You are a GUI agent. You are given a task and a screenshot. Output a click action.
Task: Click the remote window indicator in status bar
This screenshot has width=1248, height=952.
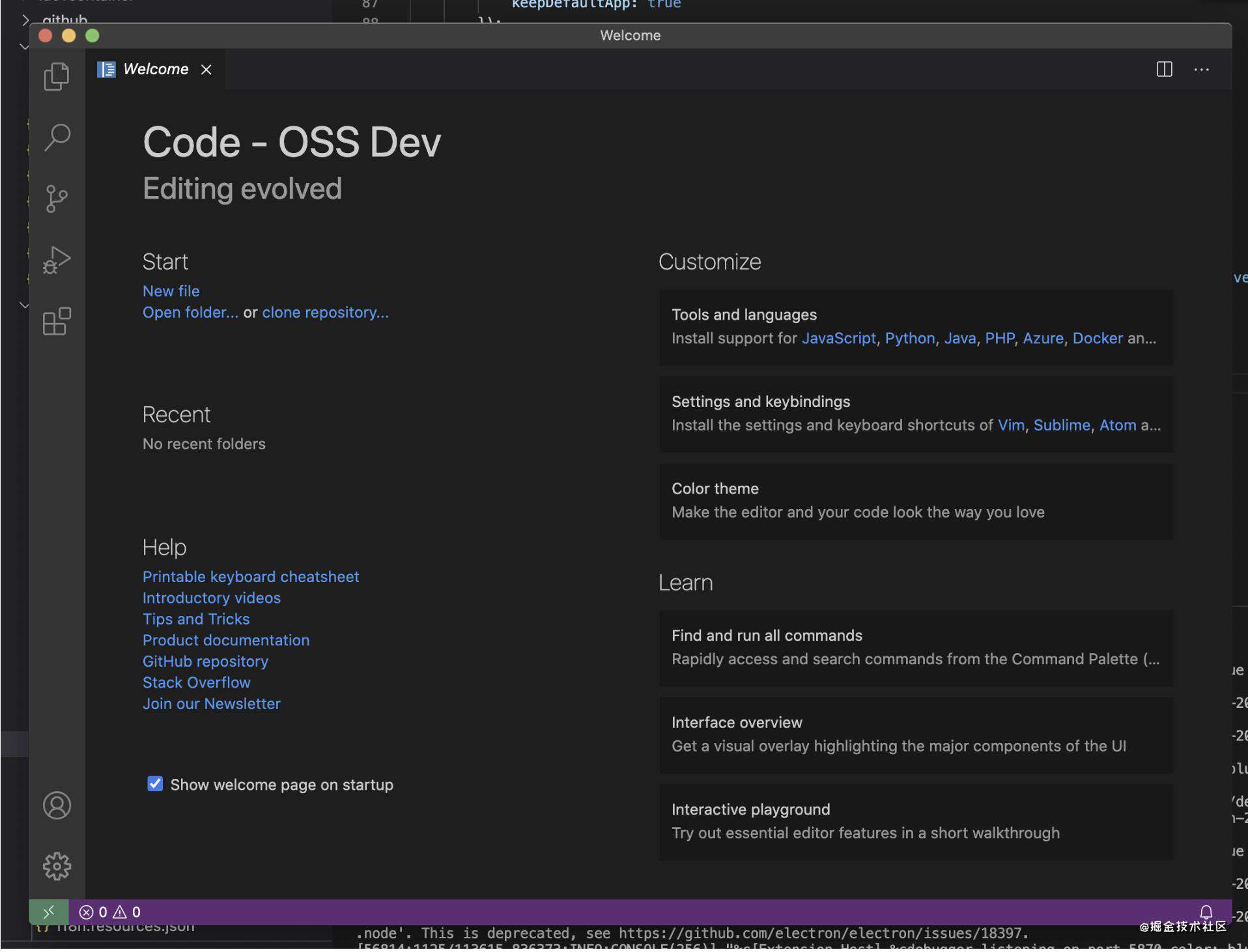pos(49,913)
